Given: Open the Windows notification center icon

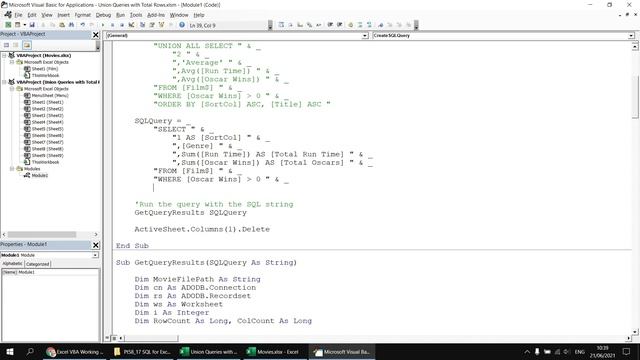Looking at the screenshot, I should click(x=627, y=351).
